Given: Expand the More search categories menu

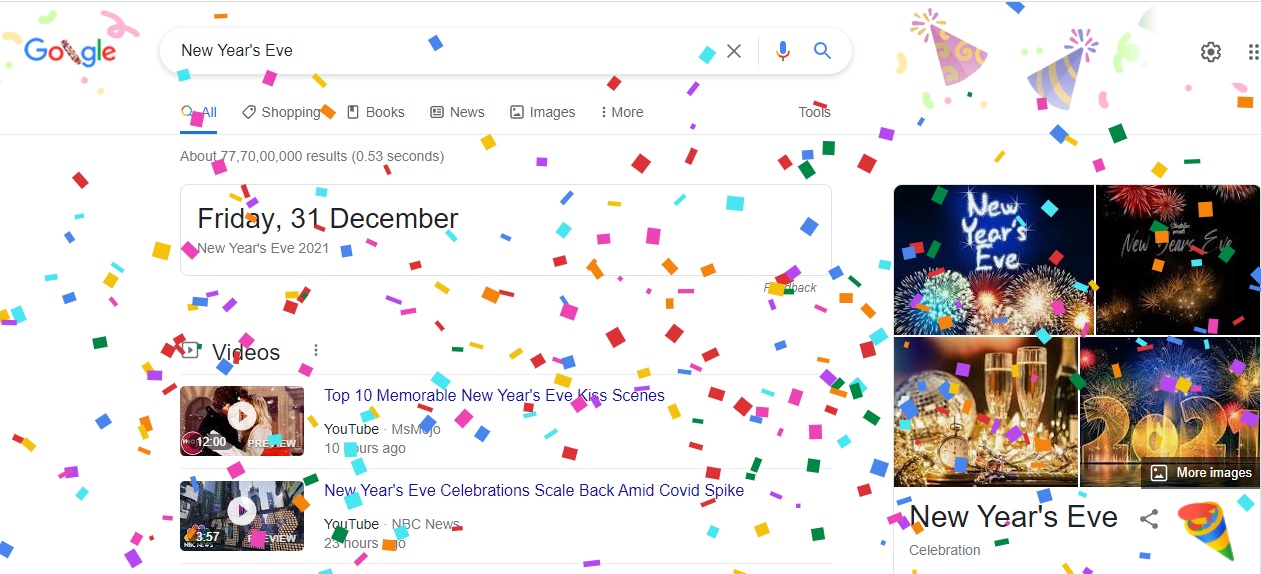Looking at the screenshot, I should [622, 112].
